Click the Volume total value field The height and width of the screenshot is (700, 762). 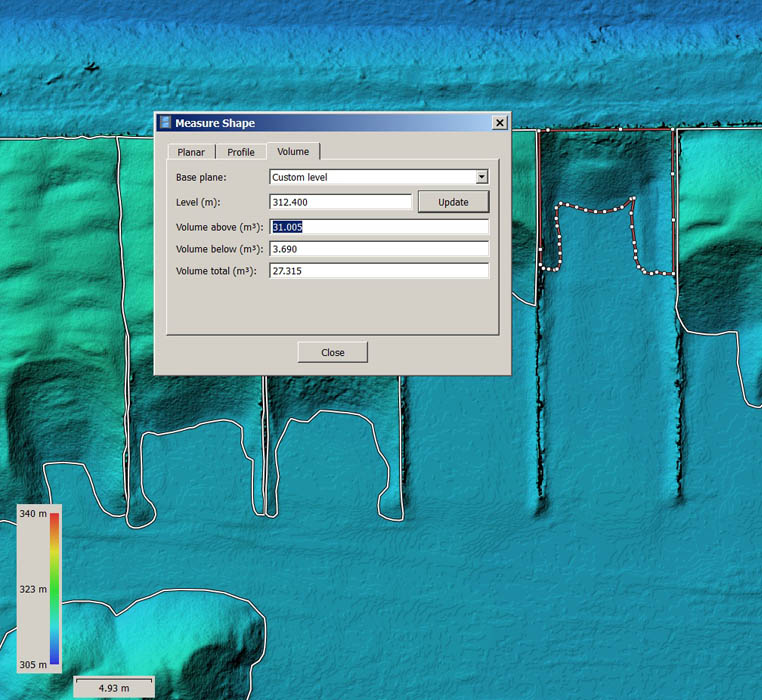pos(378,271)
